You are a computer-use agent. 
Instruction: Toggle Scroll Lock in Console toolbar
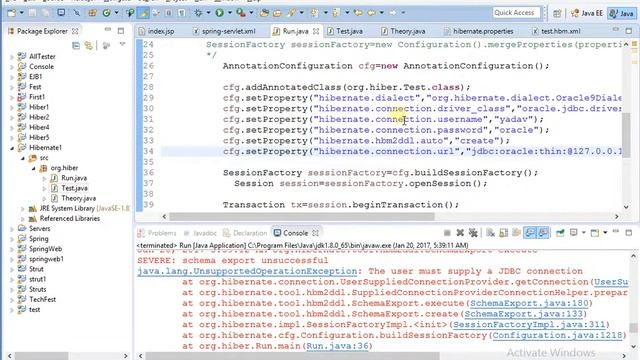(x=504, y=233)
